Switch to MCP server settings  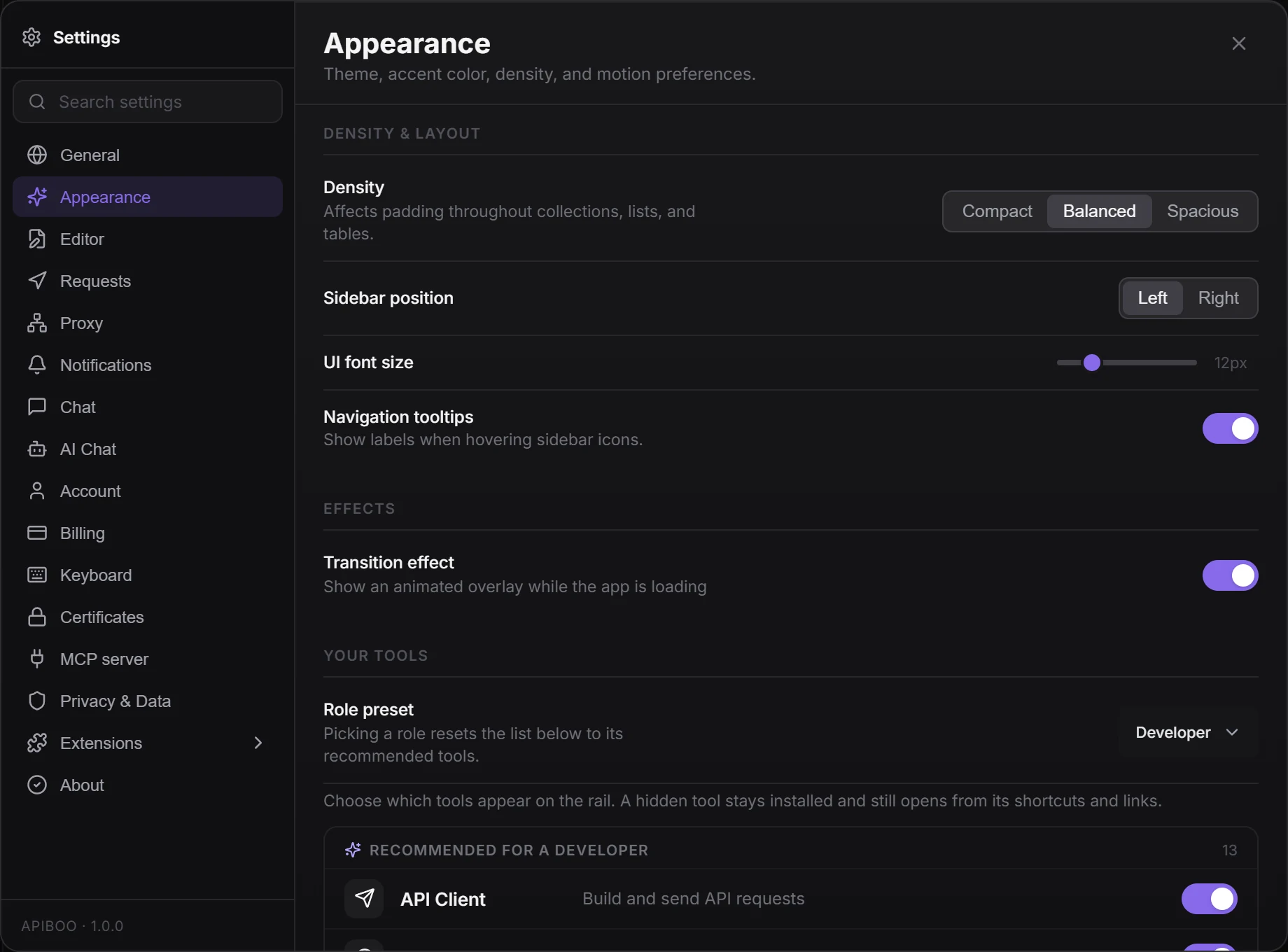click(148, 659)
